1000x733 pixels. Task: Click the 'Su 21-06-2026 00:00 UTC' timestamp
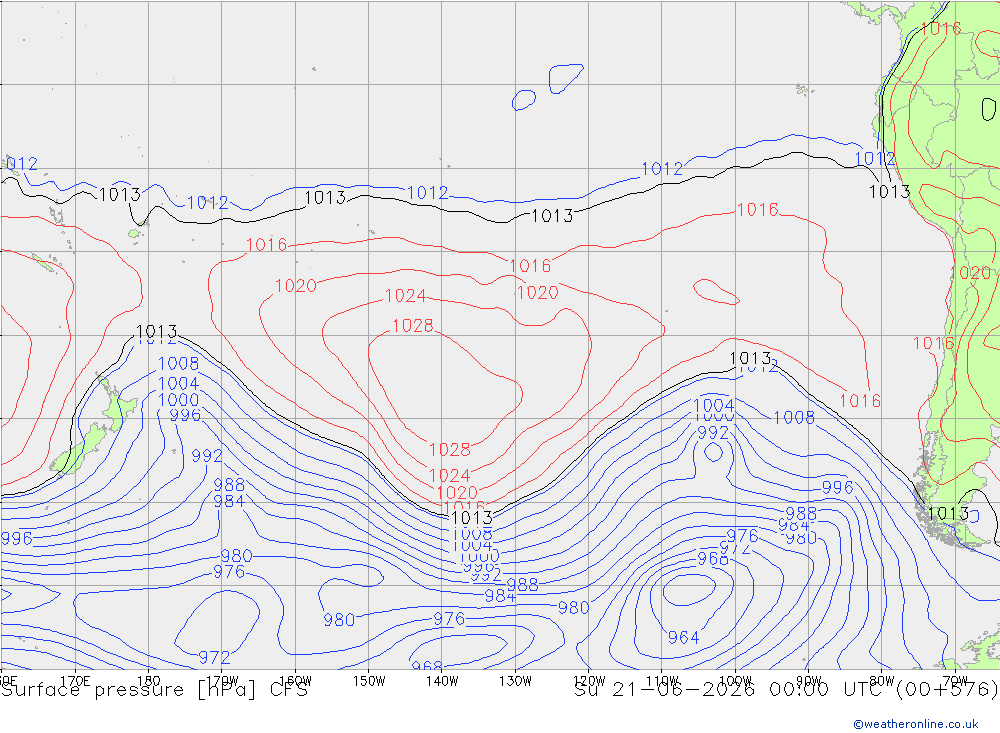pyautogui.click(x=732, y=690)
